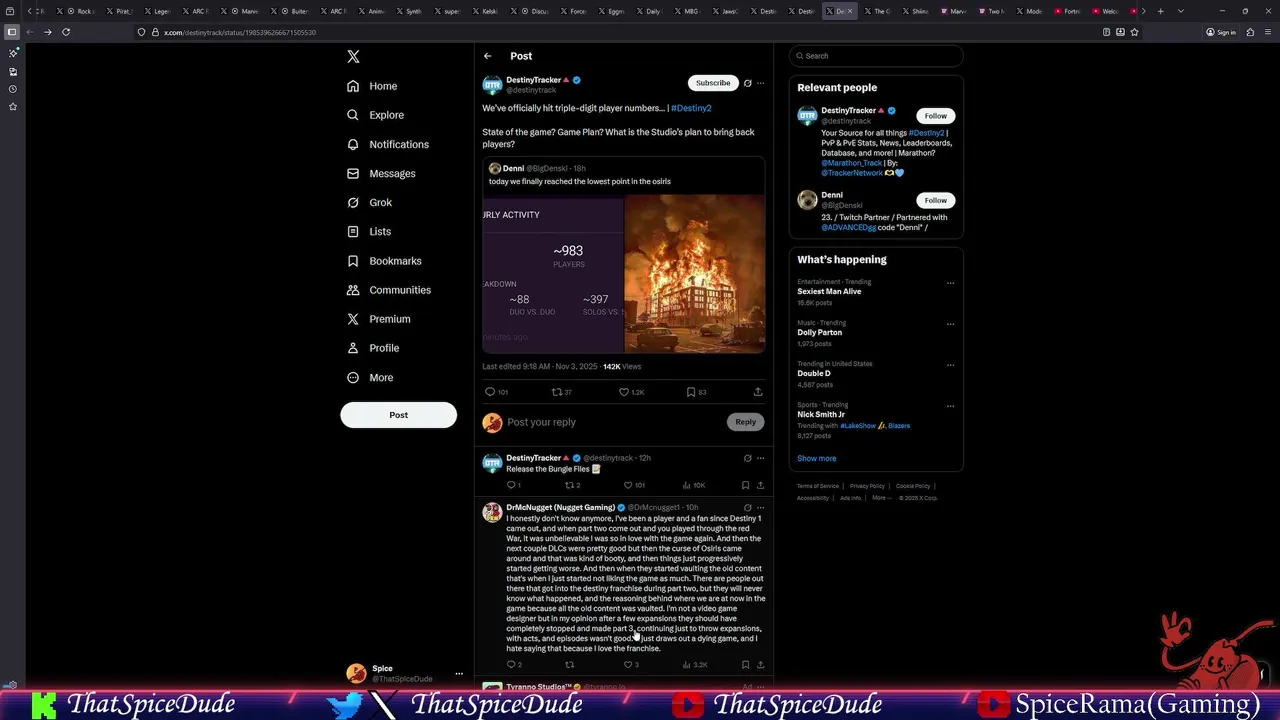Viewport: 1280px width, 720px height.
Task: Click browser Sign in button
Action: (x=1221, y=32)
